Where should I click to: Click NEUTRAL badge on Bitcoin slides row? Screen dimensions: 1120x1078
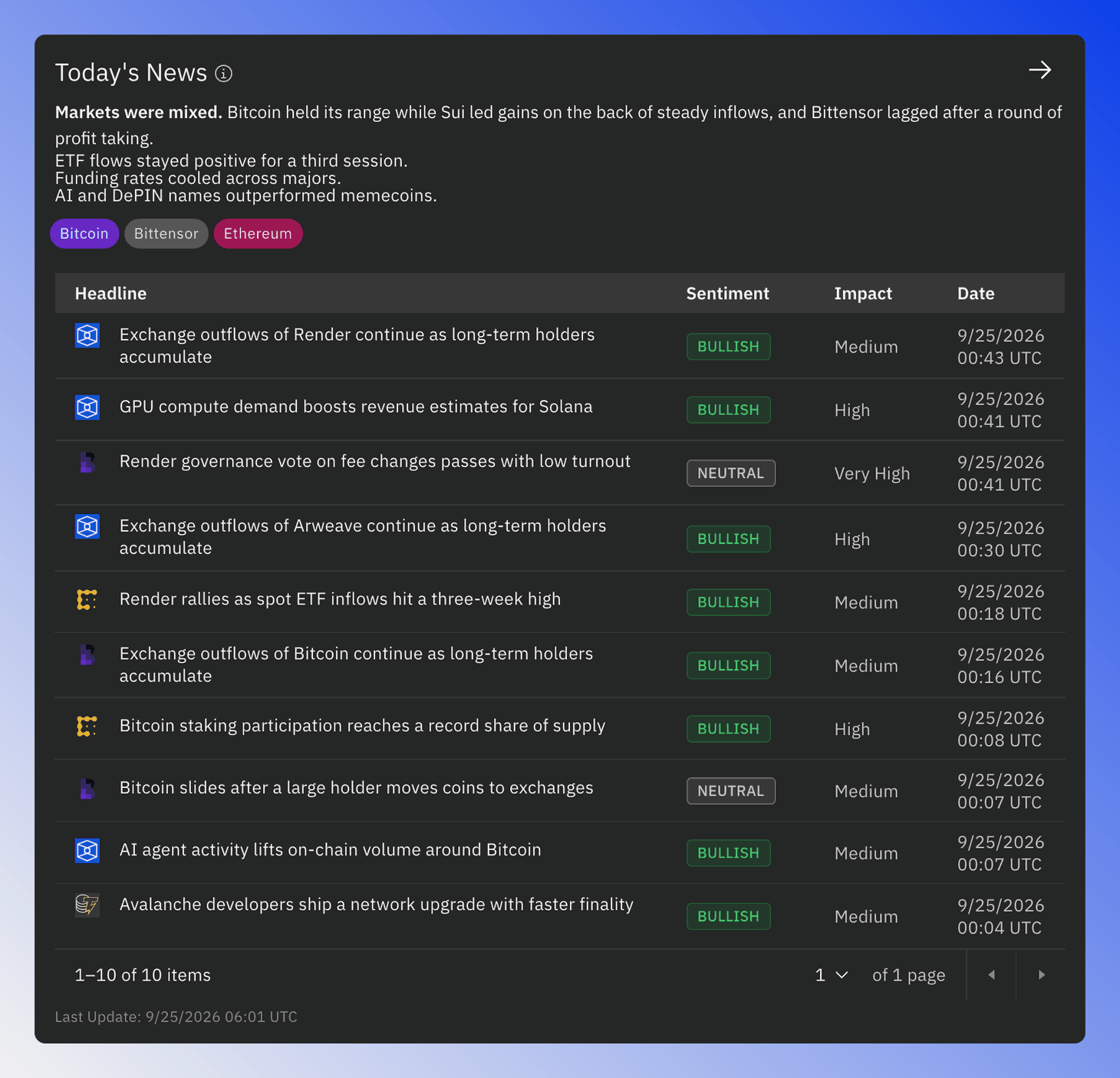[730, 791]
